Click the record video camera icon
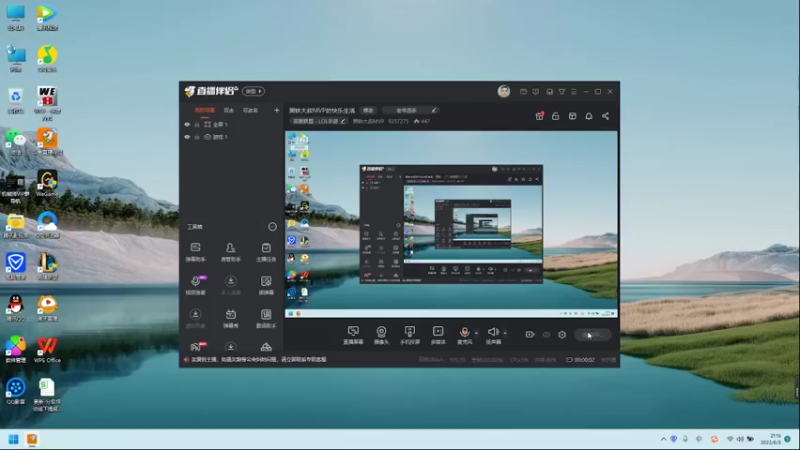 tap(530, 335)
